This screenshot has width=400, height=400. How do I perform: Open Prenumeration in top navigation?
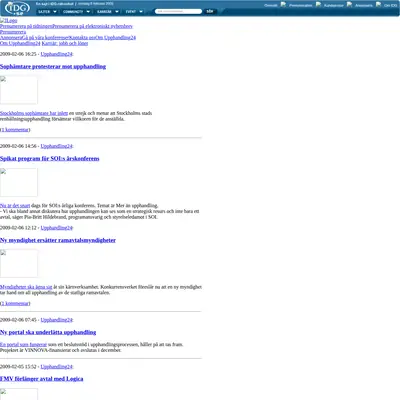[301, 5]
